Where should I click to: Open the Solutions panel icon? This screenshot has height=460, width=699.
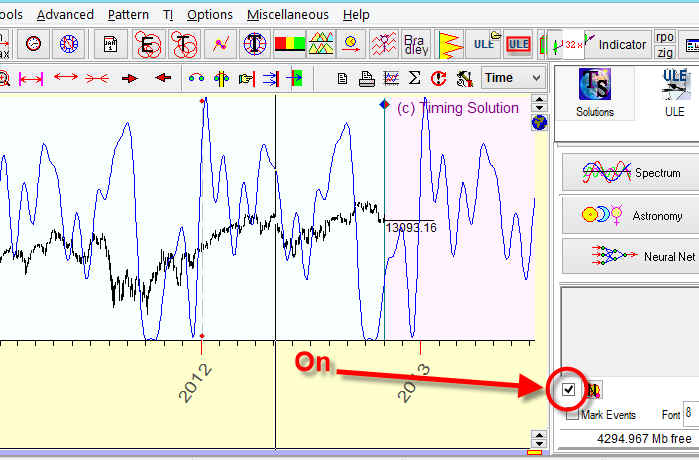(594, 92)
